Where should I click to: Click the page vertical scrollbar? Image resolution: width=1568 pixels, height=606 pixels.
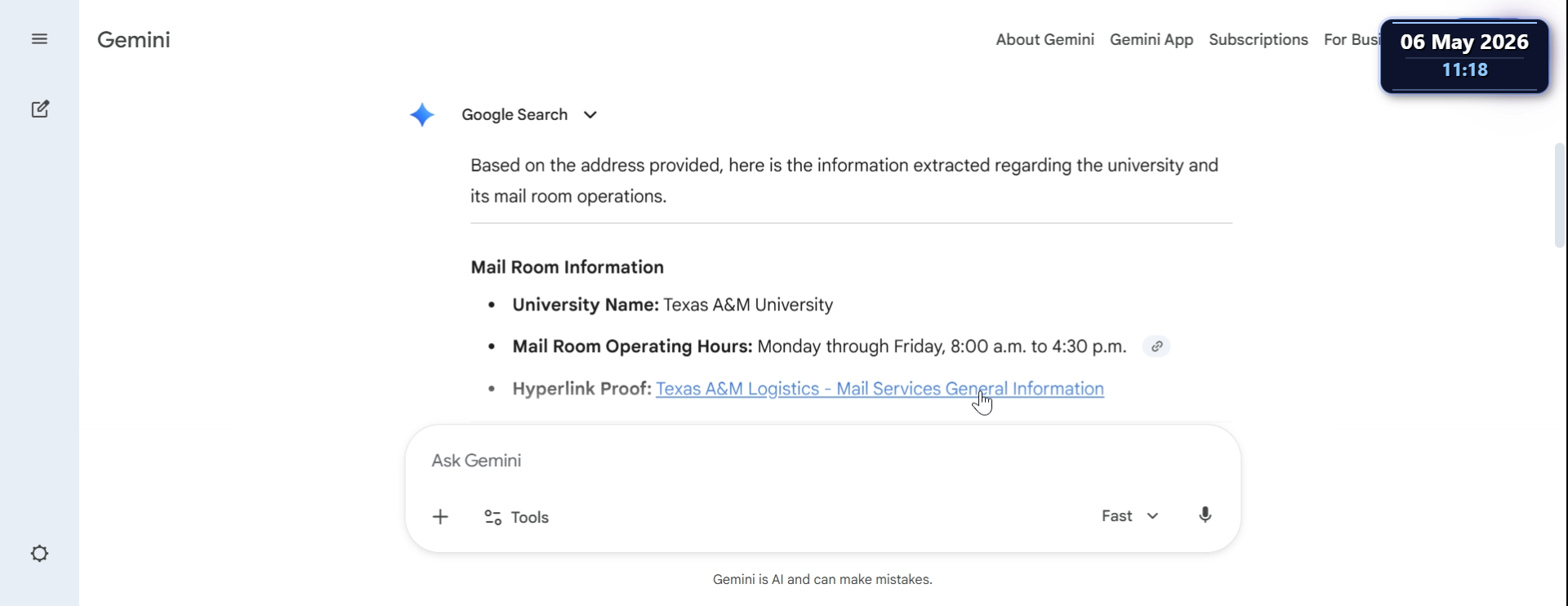click(x=1560, y=195)
